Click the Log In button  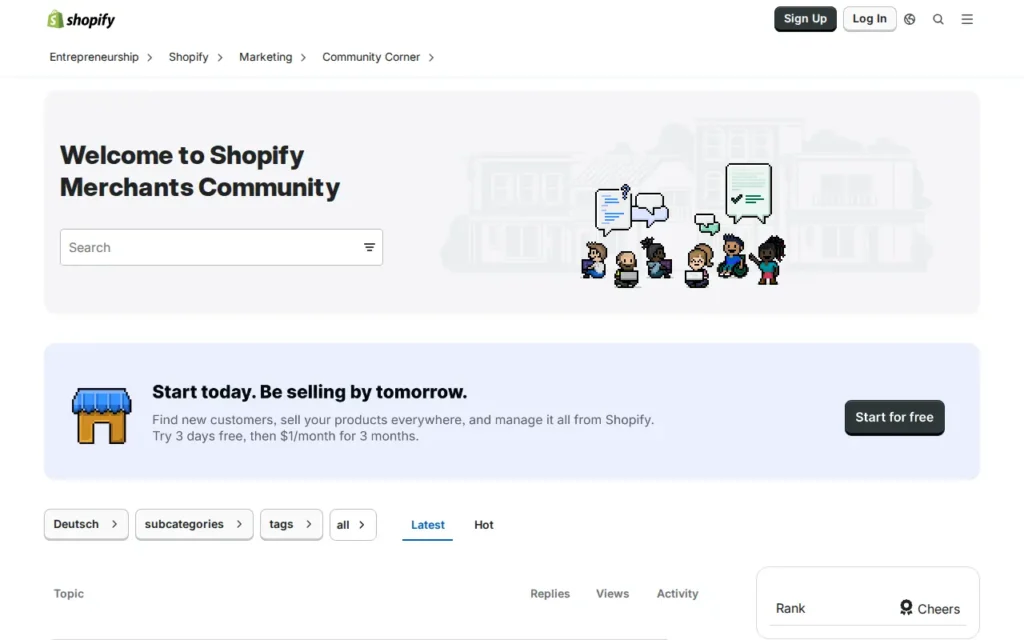869,19
